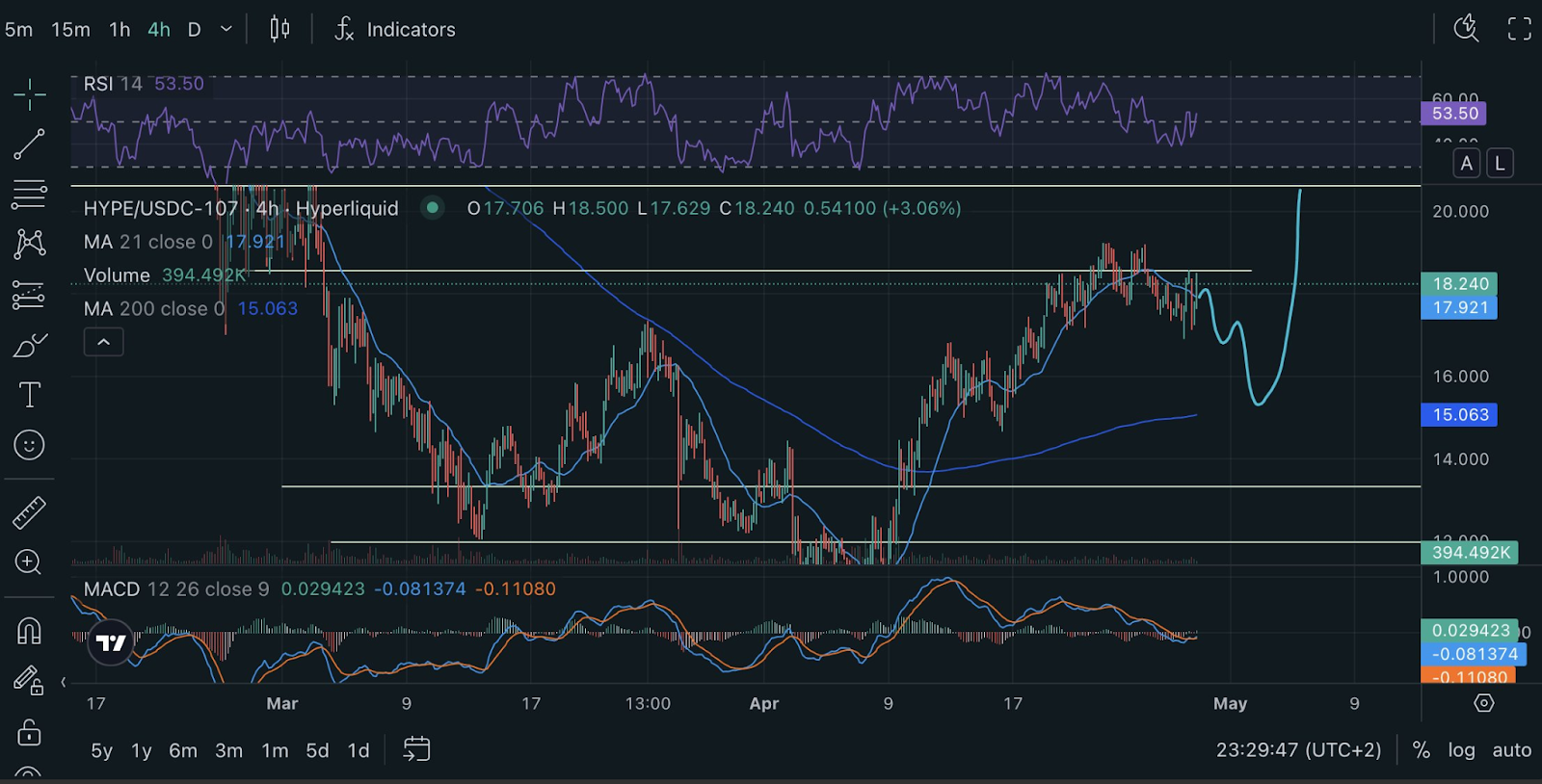Open the Fibonacci and Gann tools

[x=29, y=195]
